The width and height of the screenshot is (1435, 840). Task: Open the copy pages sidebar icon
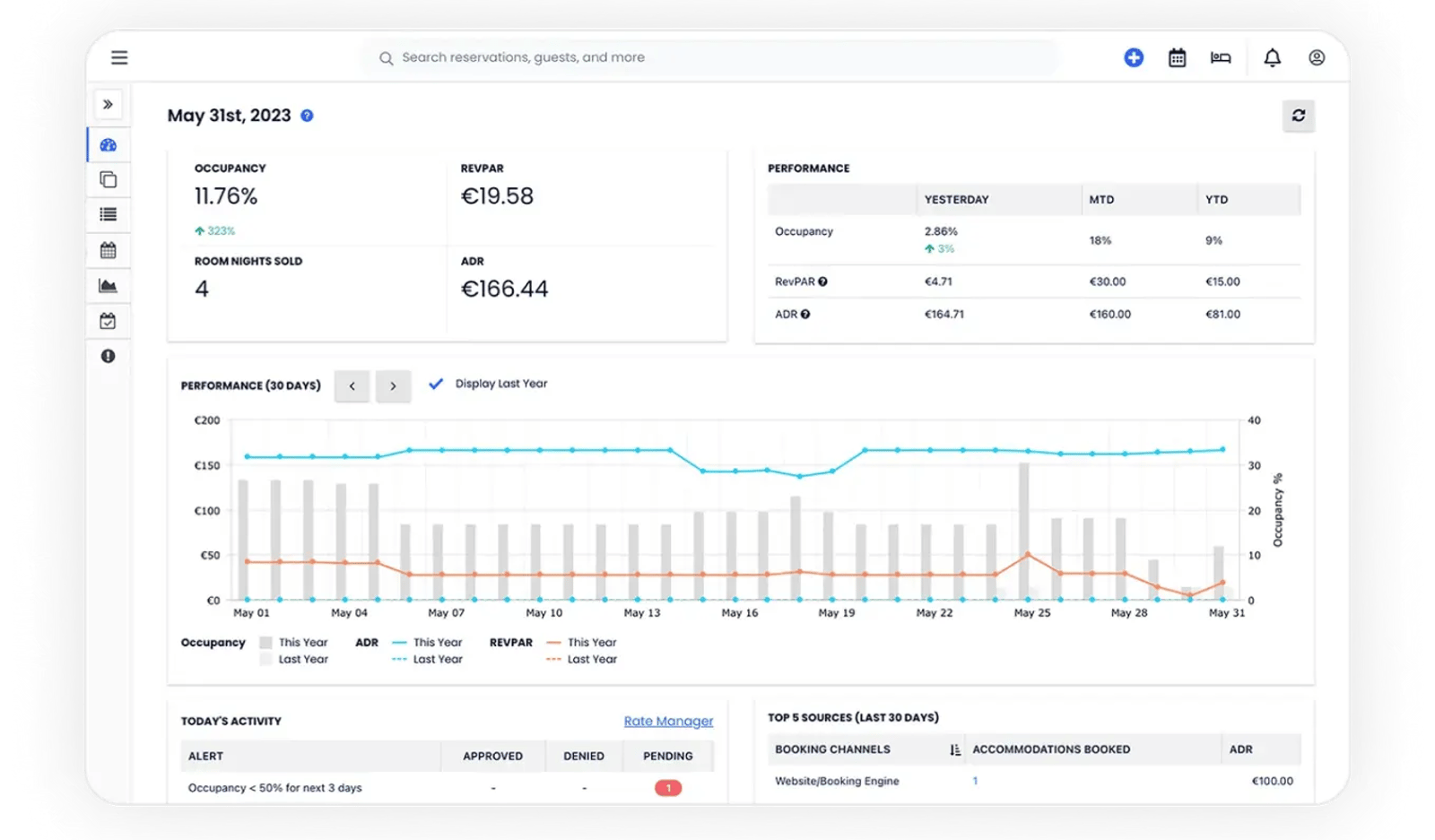point(109,179)
